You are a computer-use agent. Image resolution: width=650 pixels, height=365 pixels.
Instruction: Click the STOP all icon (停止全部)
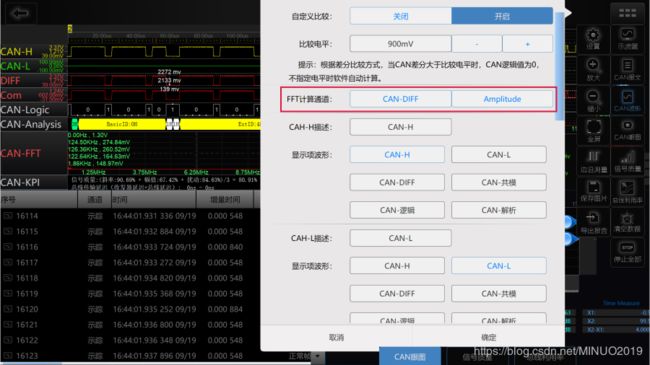(x=627, y=252)
